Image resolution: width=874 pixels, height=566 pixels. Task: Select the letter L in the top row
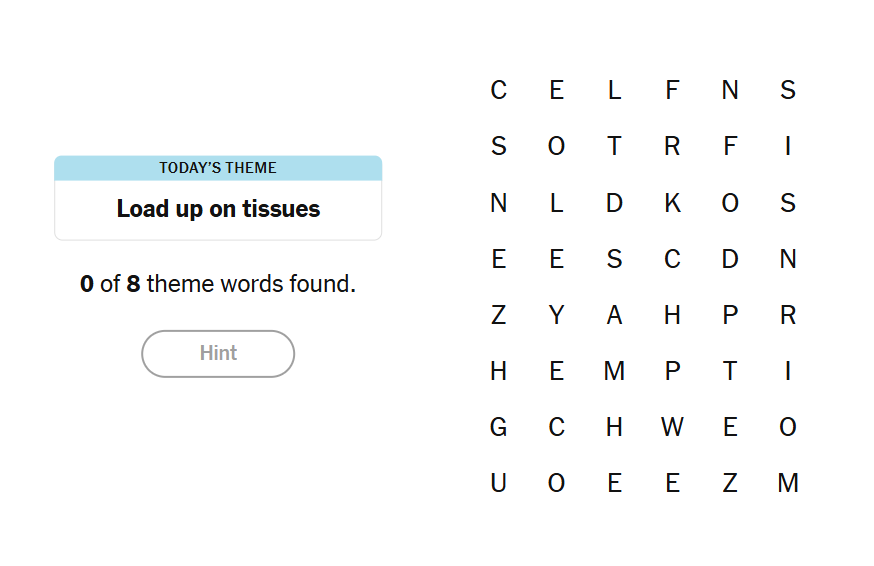tap(614, 91)
